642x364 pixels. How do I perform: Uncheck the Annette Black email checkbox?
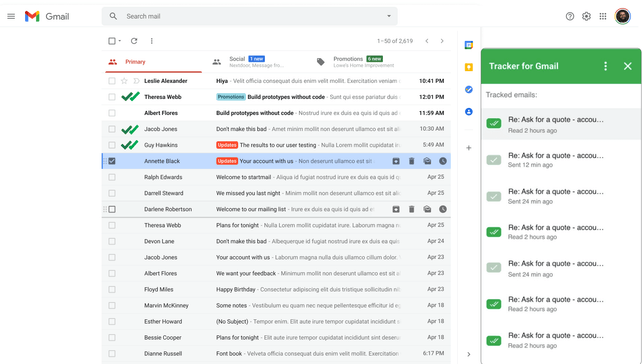112,161
